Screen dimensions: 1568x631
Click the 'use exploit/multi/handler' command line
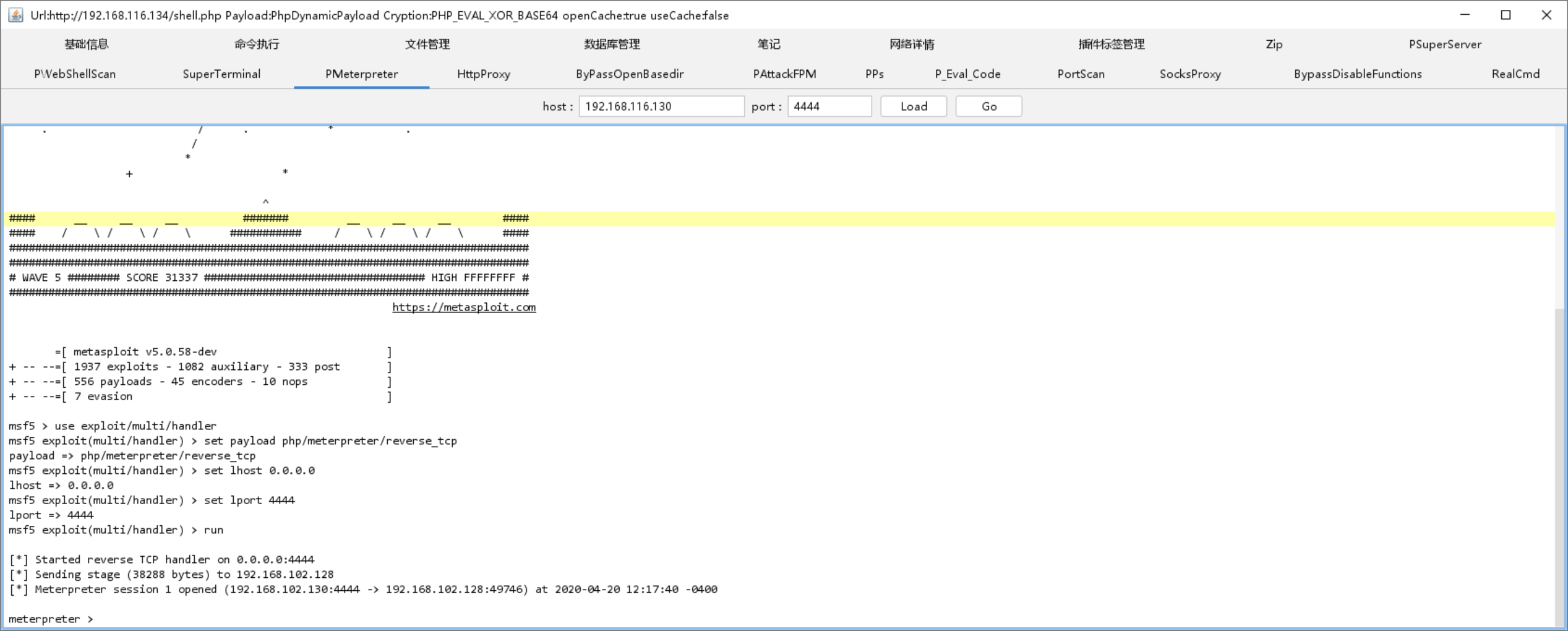[113, 426]
